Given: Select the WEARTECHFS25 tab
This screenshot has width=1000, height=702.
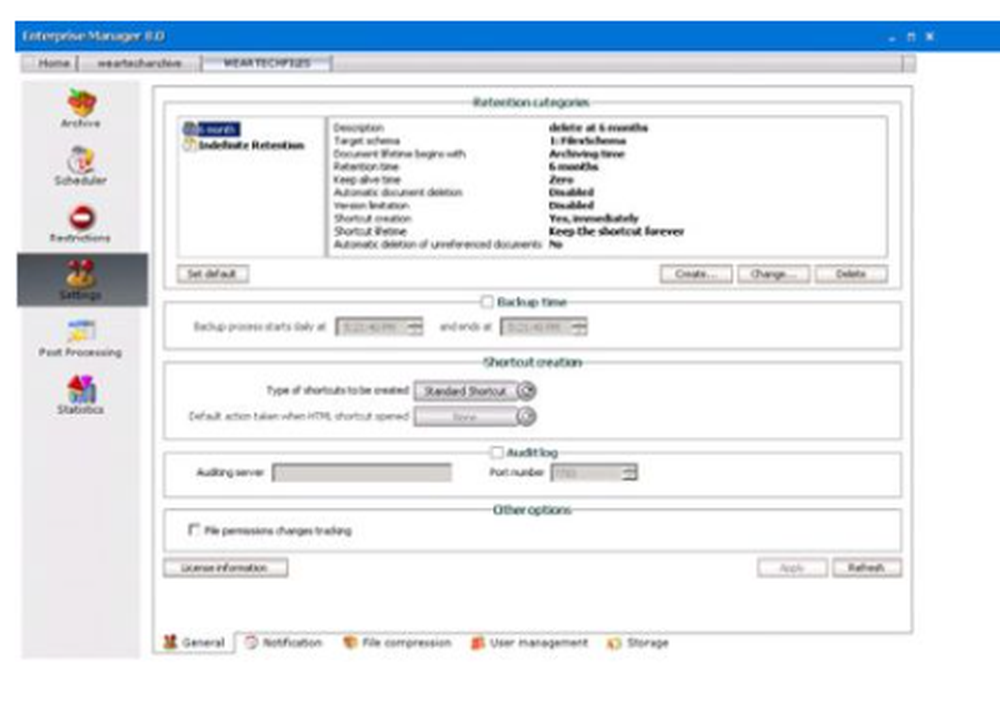Looking at the screenshot, I should coord(267,62).
